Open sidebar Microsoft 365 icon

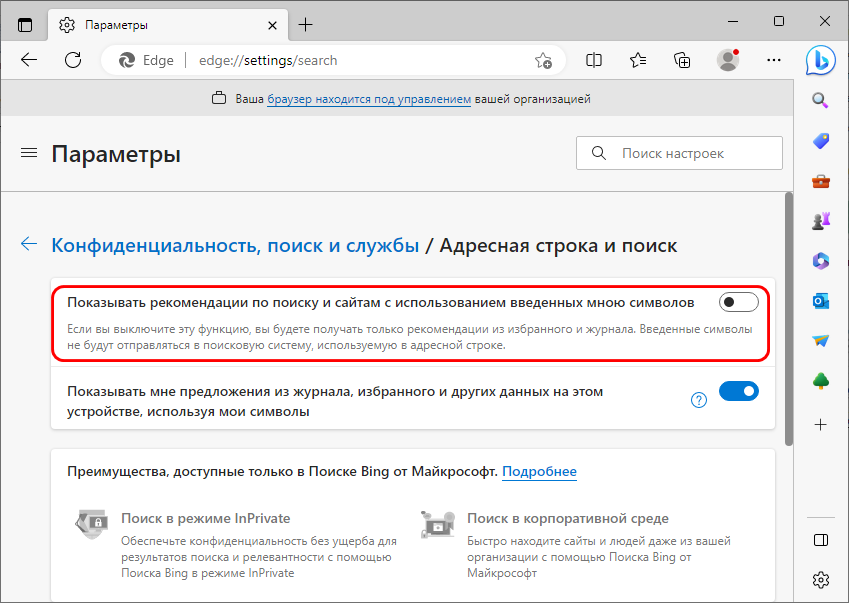[821, 261]
